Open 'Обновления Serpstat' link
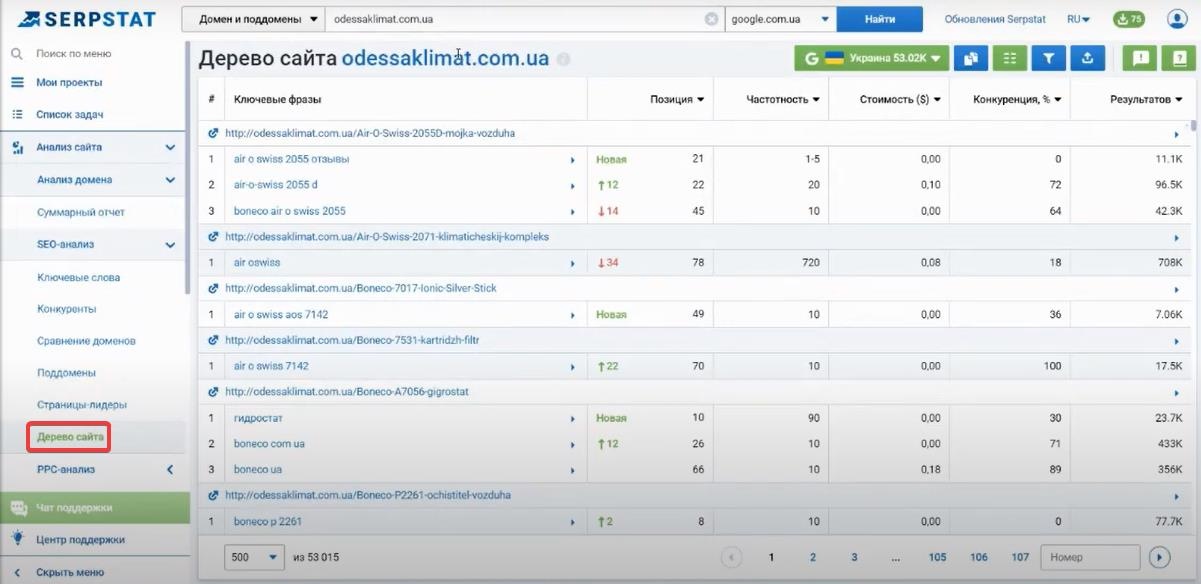This screenshot has width=1201, height=584. click(x=996, y=19)
